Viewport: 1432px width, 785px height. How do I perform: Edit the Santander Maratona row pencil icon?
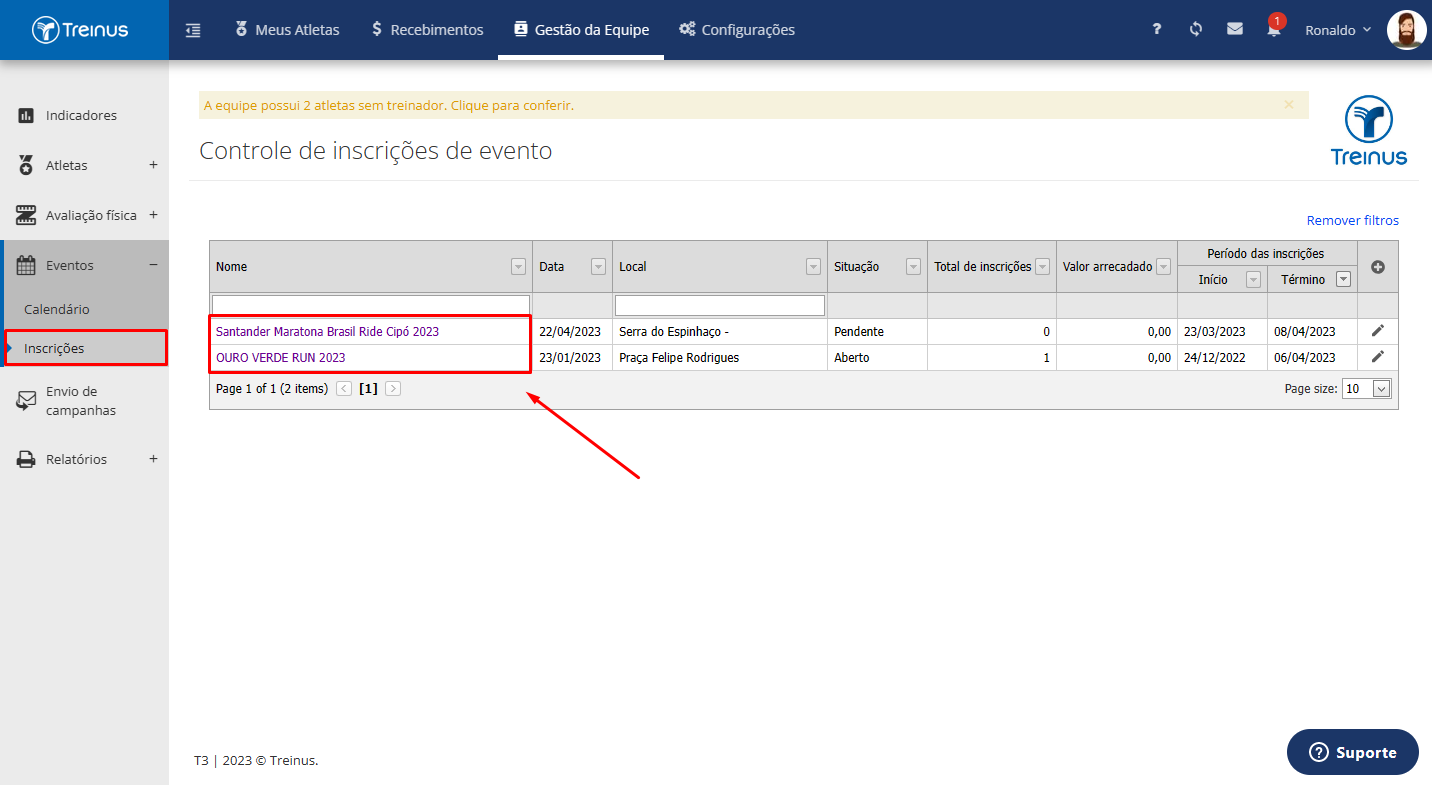[1378, 330]
